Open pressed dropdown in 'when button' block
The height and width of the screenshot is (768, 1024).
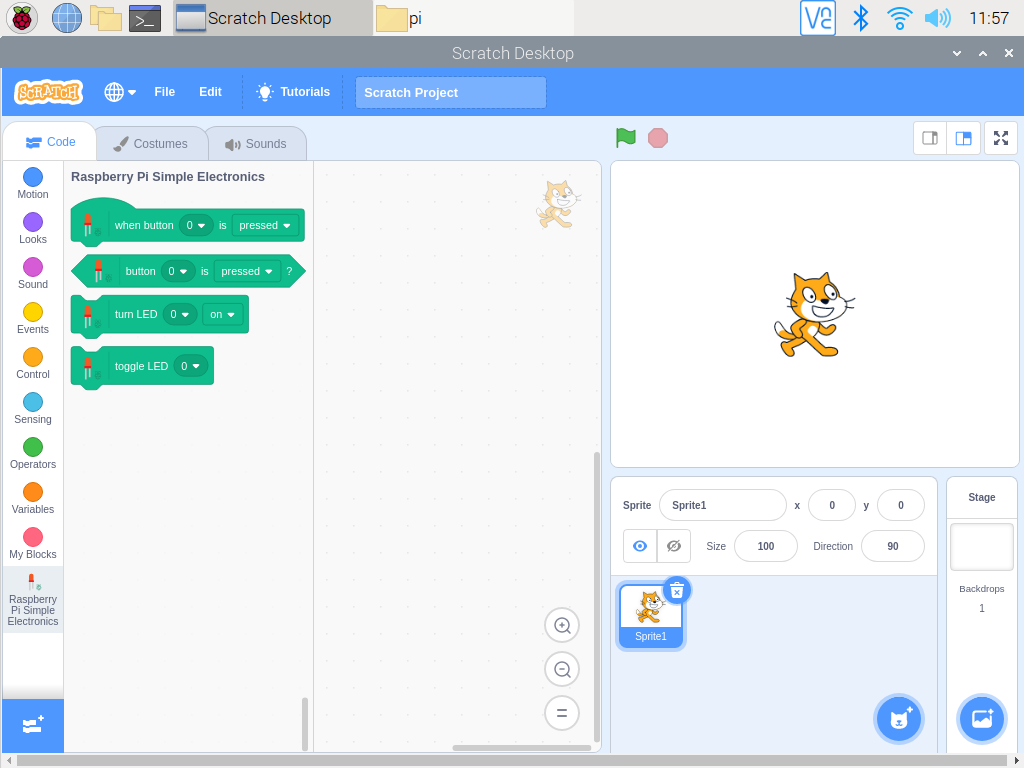pyautogui.click(x=265, y=225)
